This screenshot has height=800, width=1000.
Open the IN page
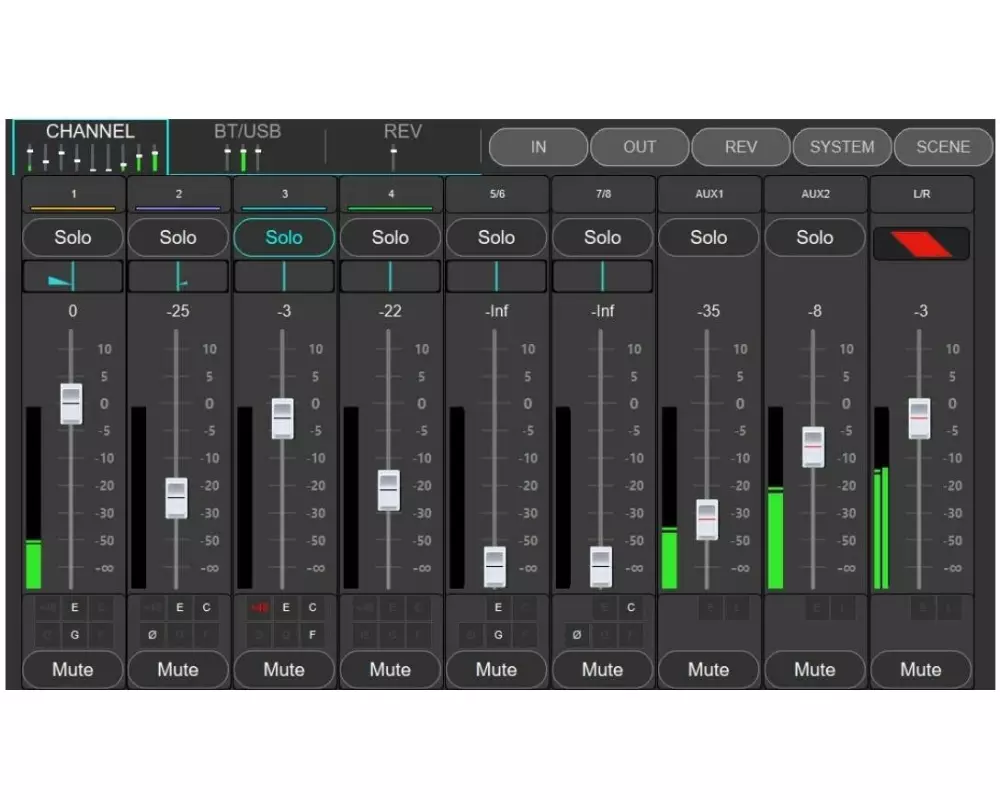pyautogui.click(x=538, y=147)
